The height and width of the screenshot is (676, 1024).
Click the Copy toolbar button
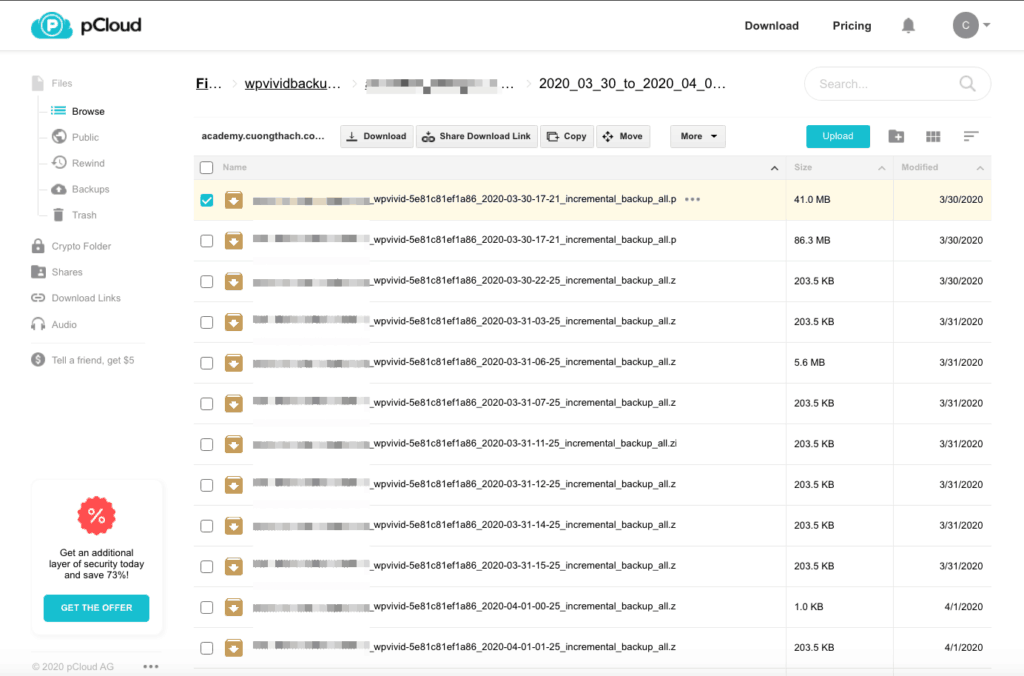[x=567, y=136]
